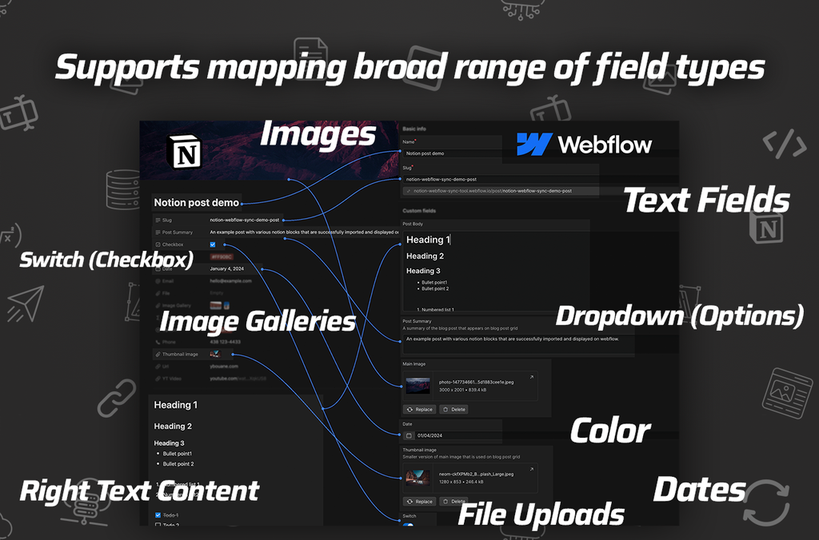Click Heading 1 in the Notion page body
Screen dimensions: 819x540
[x=176, y=405]
